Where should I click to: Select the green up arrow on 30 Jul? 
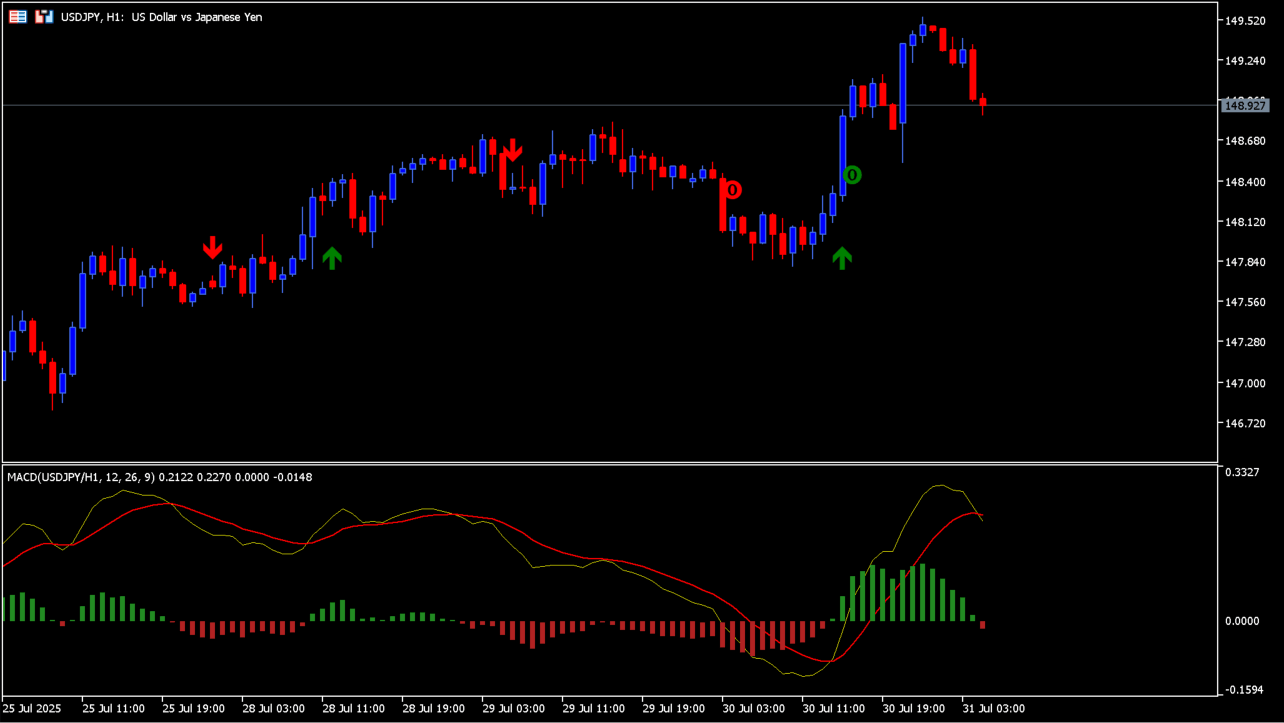842,258
